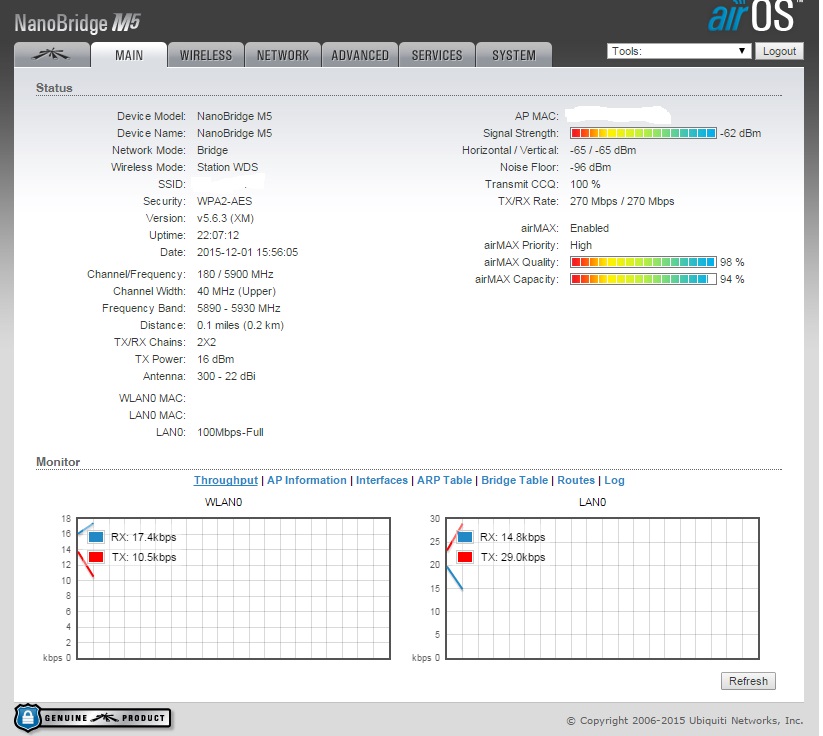
Task: View the ARP Table
Action: pyautogui.click(x=444, y=481)
